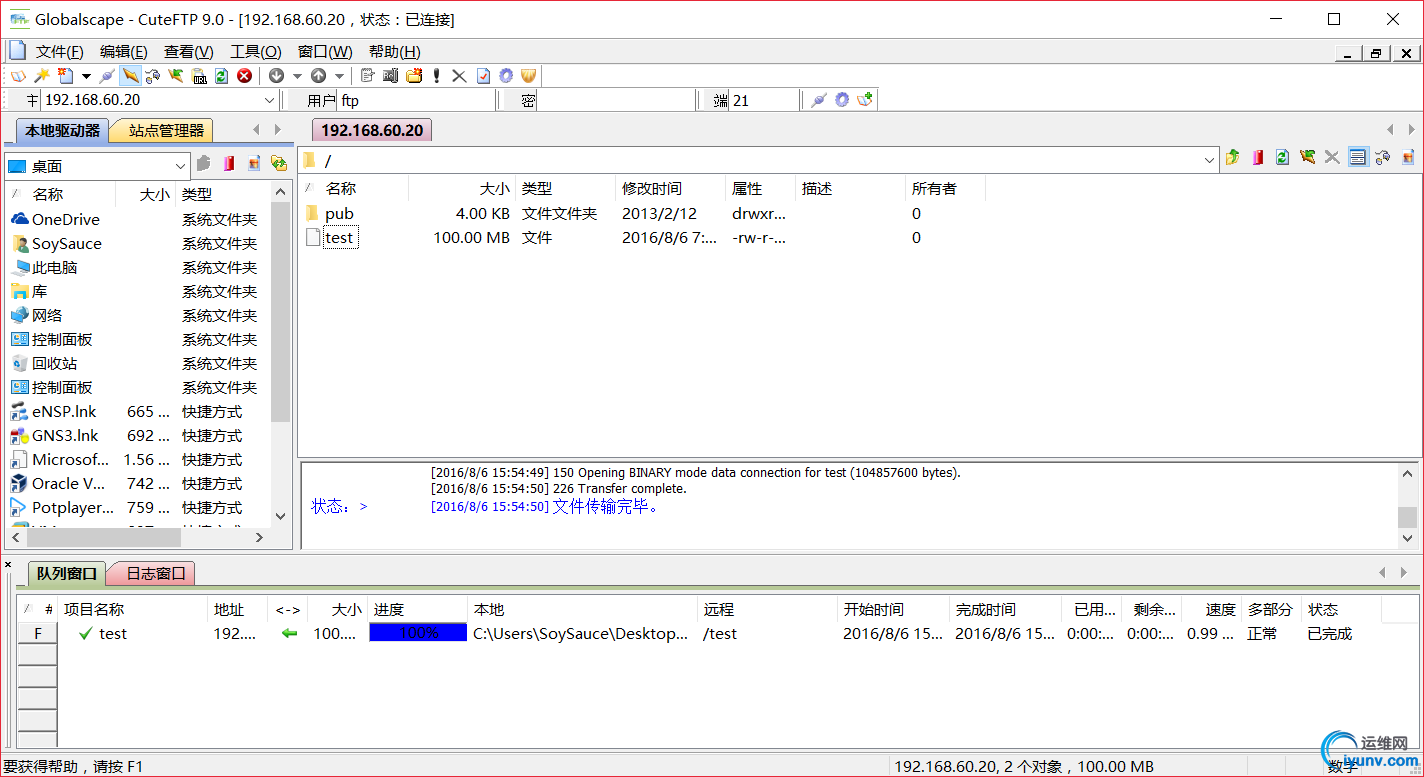Image resolution: width=1424 pixels, height=777 pixels.
Task: Open the dropdown arrow next to Download icon
Action: click(297, 76)
